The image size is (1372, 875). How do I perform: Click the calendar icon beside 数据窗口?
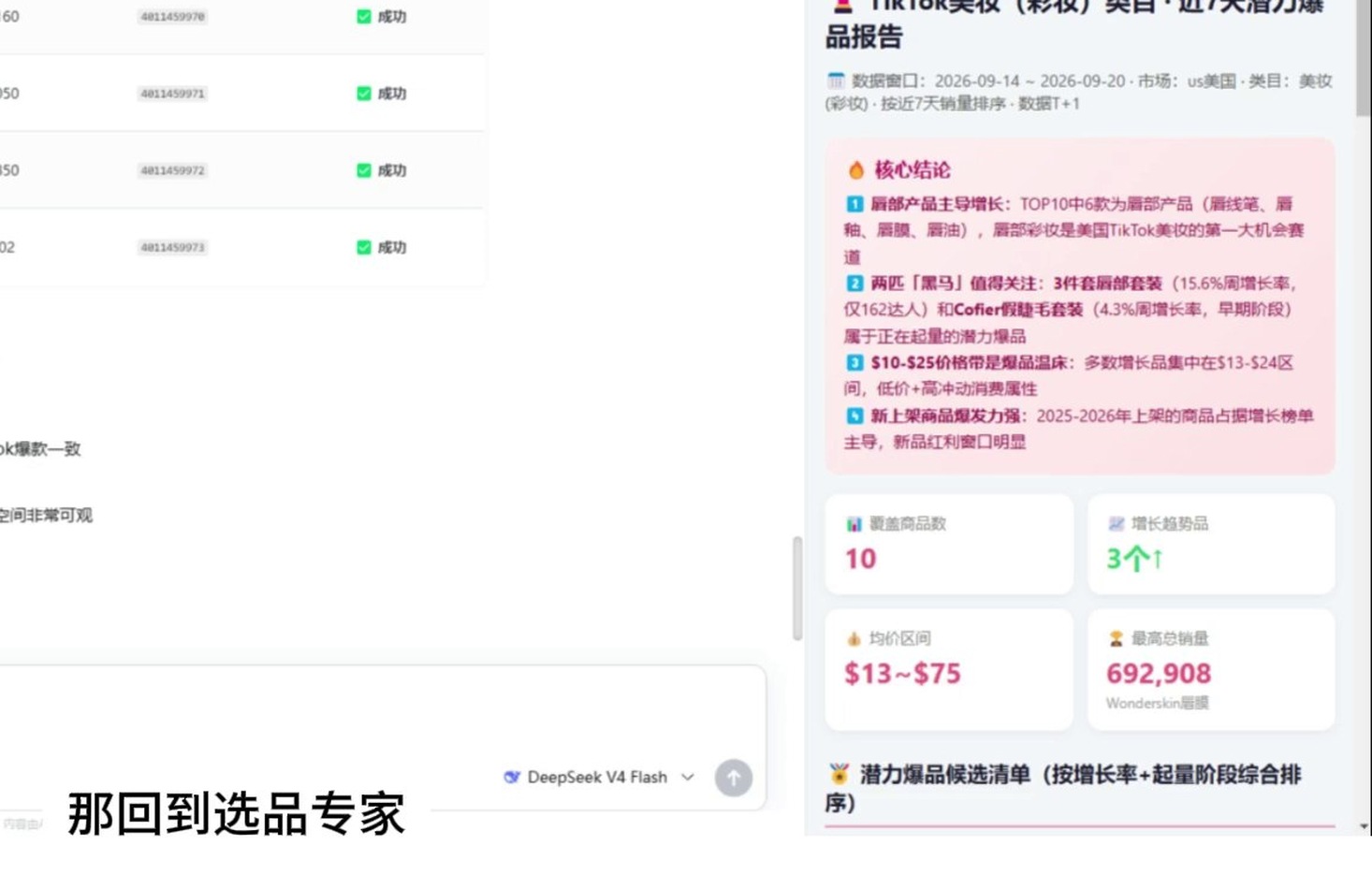pos(836,80)
